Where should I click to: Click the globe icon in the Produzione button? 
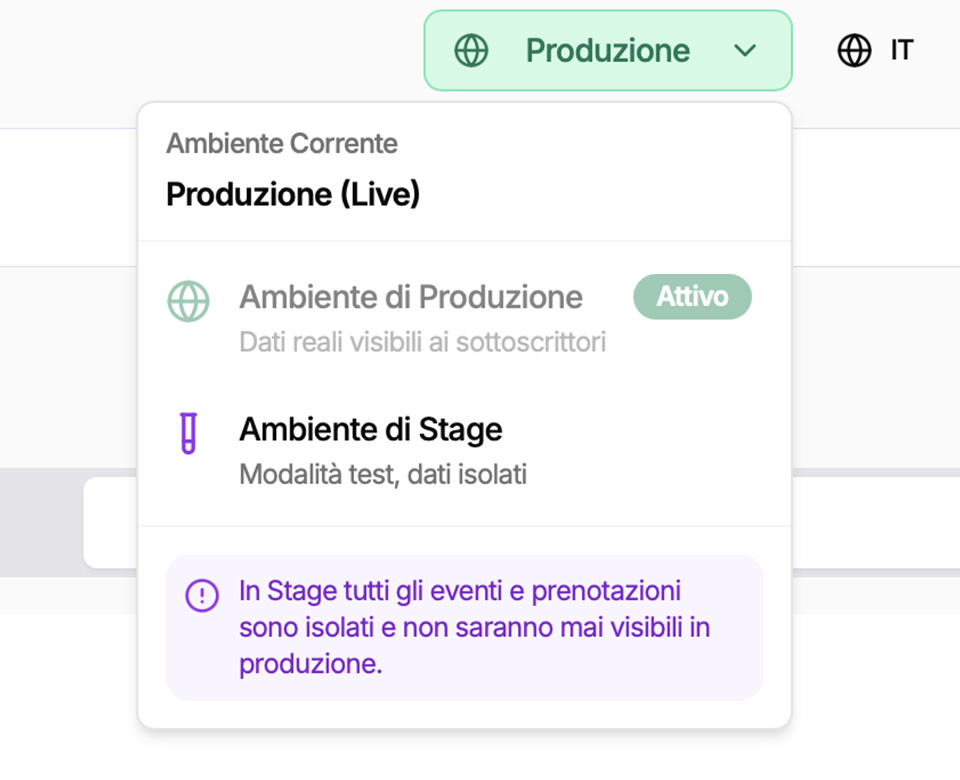click(471, 50)
